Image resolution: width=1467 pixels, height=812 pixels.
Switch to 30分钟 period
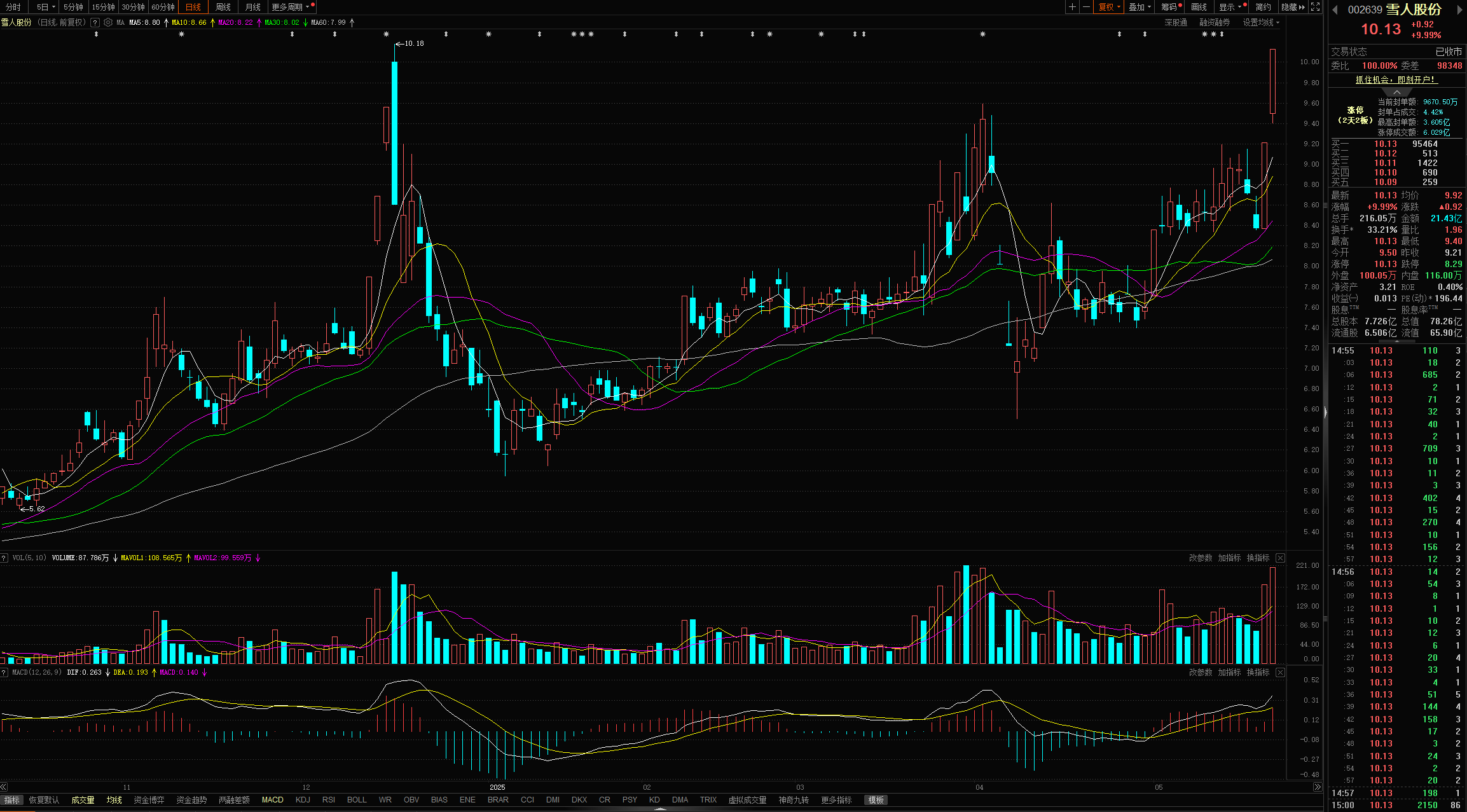133,7
